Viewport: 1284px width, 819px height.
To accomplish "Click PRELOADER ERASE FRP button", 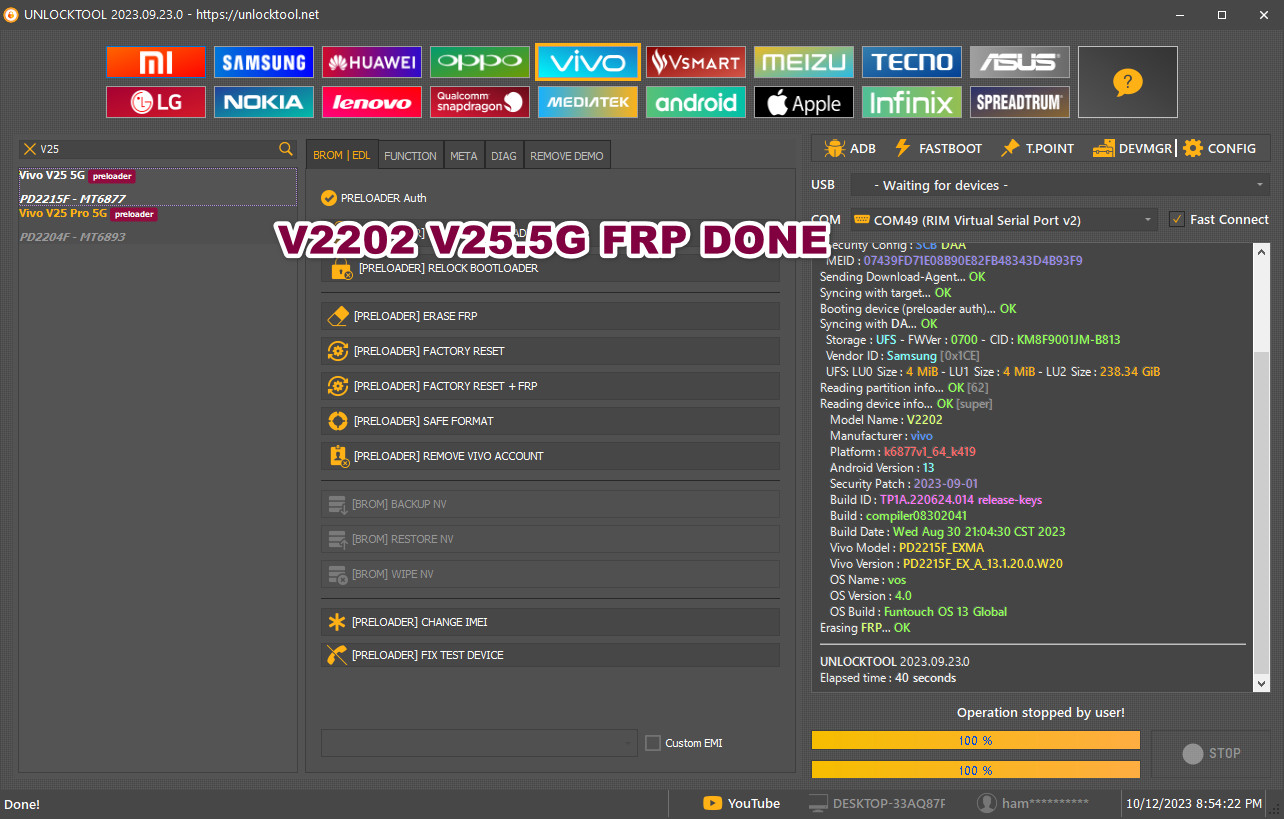I will (550, 316).
